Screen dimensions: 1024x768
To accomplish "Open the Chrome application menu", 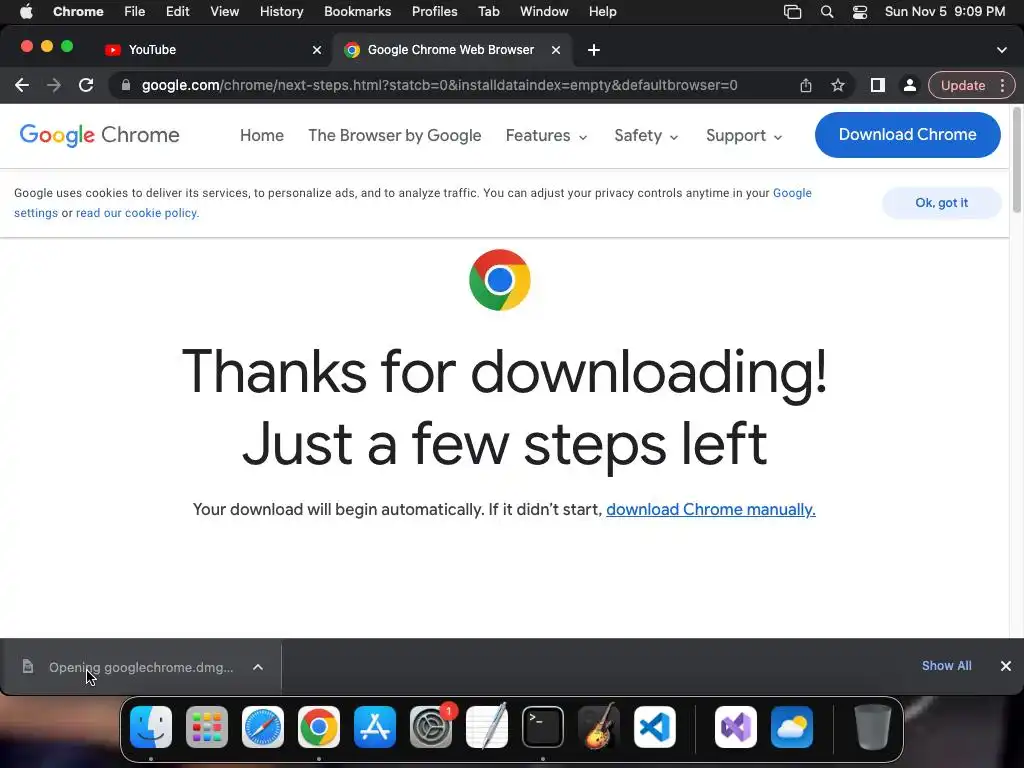I will tap(78, 11).
